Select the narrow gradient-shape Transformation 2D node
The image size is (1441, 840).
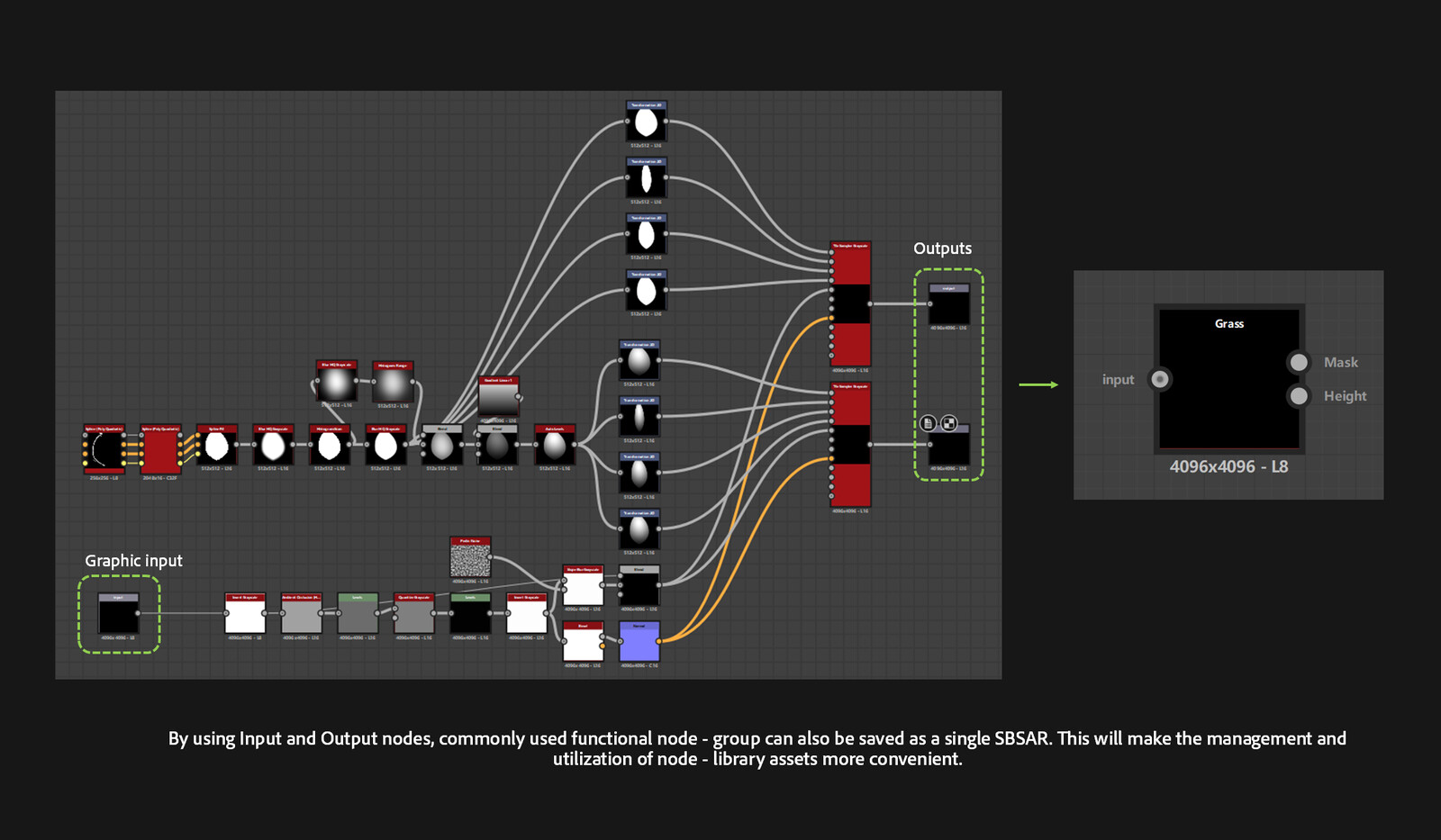tap(639, 417)
